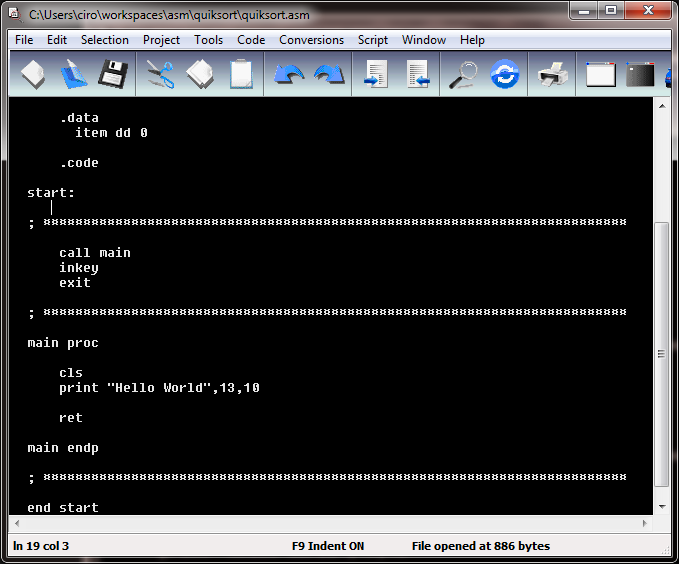The height and width of the screenshot is (564, 679).
Task: Place cursor on 'inkey' line
Action: (79, 268)
